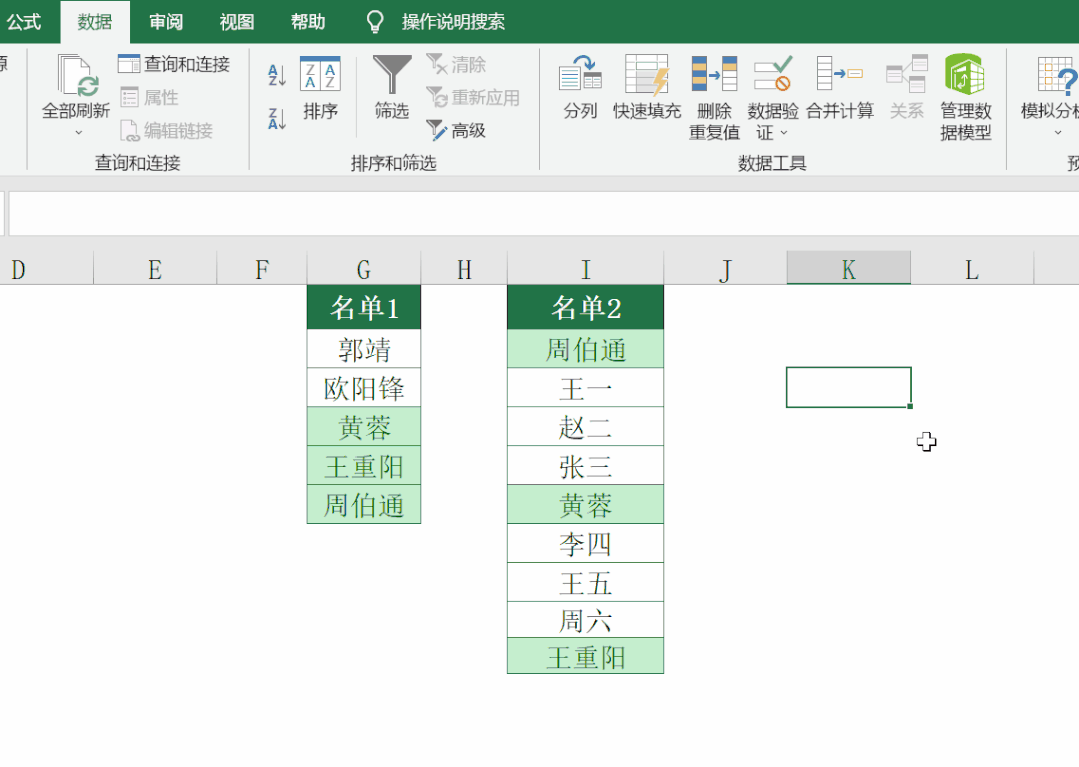
Task: Select the cell containing 欧阳锋
Action: click(364, 388)
